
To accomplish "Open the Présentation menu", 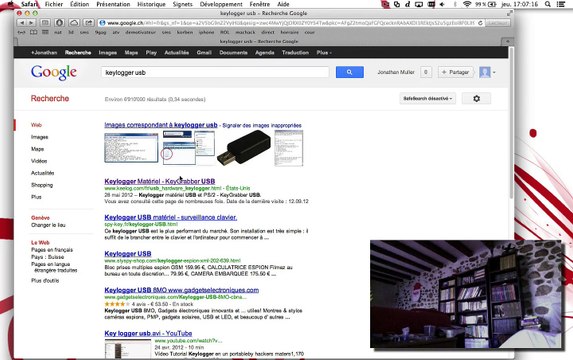I will pyautogui.click(x=113, y=4).
